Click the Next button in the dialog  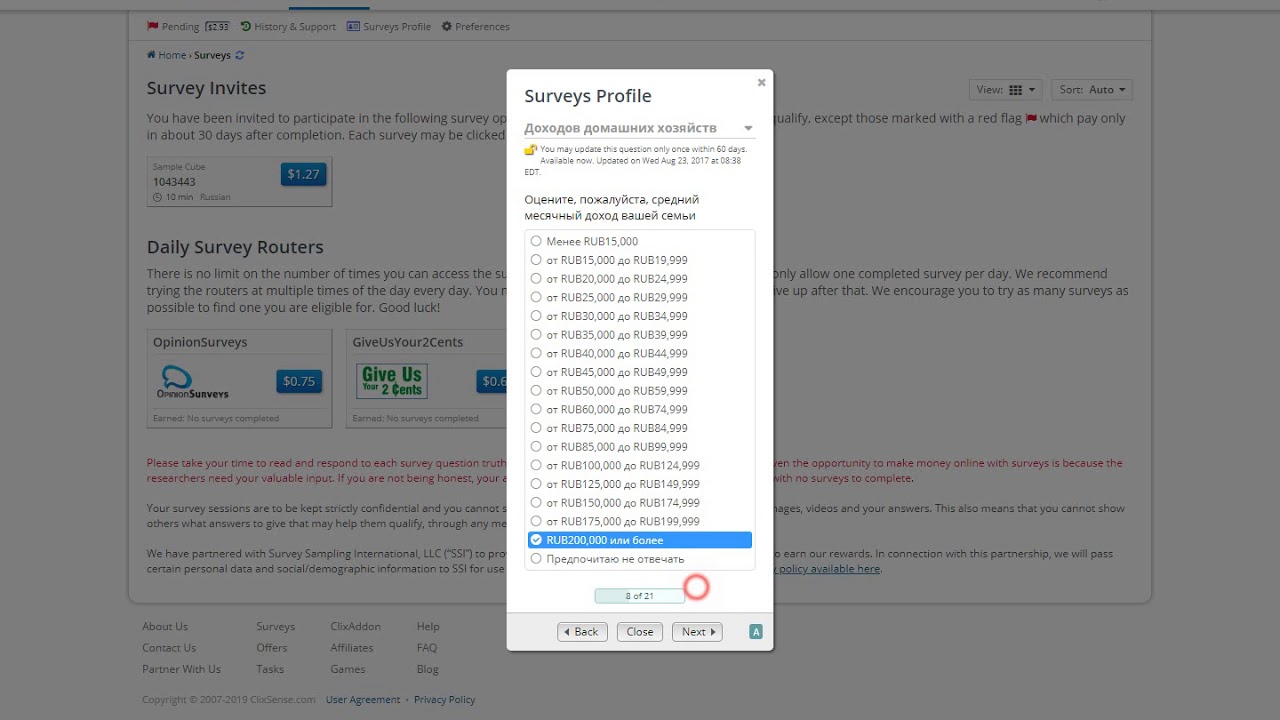(x=698, y=632)
